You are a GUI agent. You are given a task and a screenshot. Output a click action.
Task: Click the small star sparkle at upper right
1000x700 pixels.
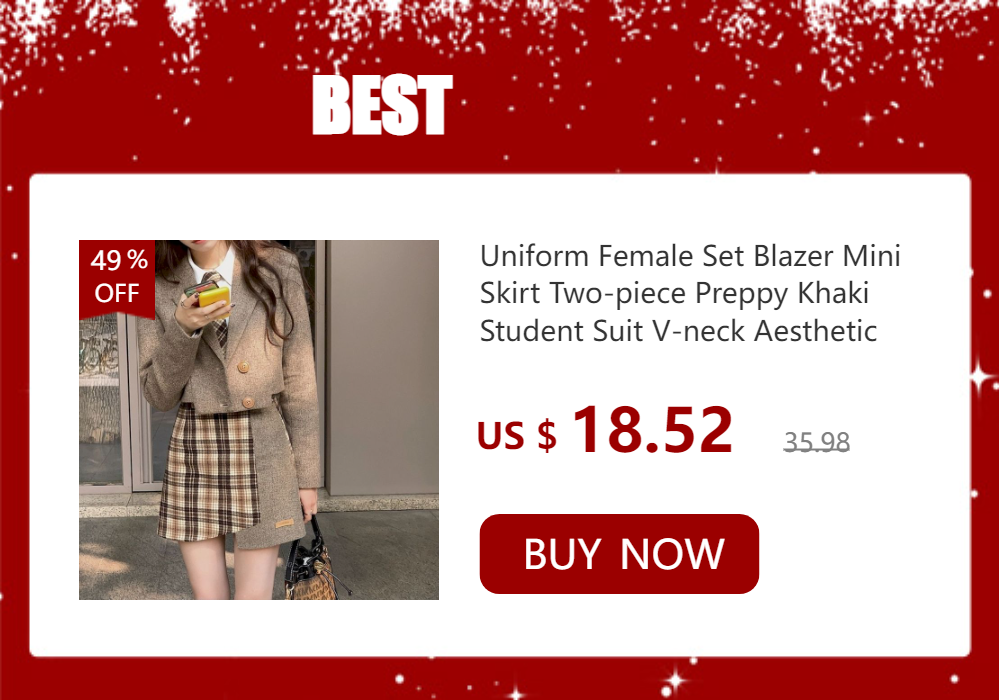click(867, 118)
